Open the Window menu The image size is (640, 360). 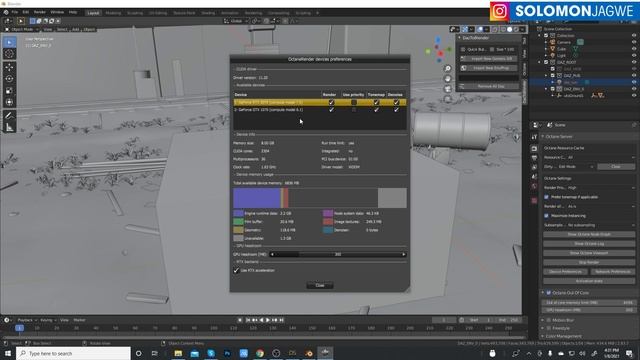pyautogui.click(x=57, y=13)
